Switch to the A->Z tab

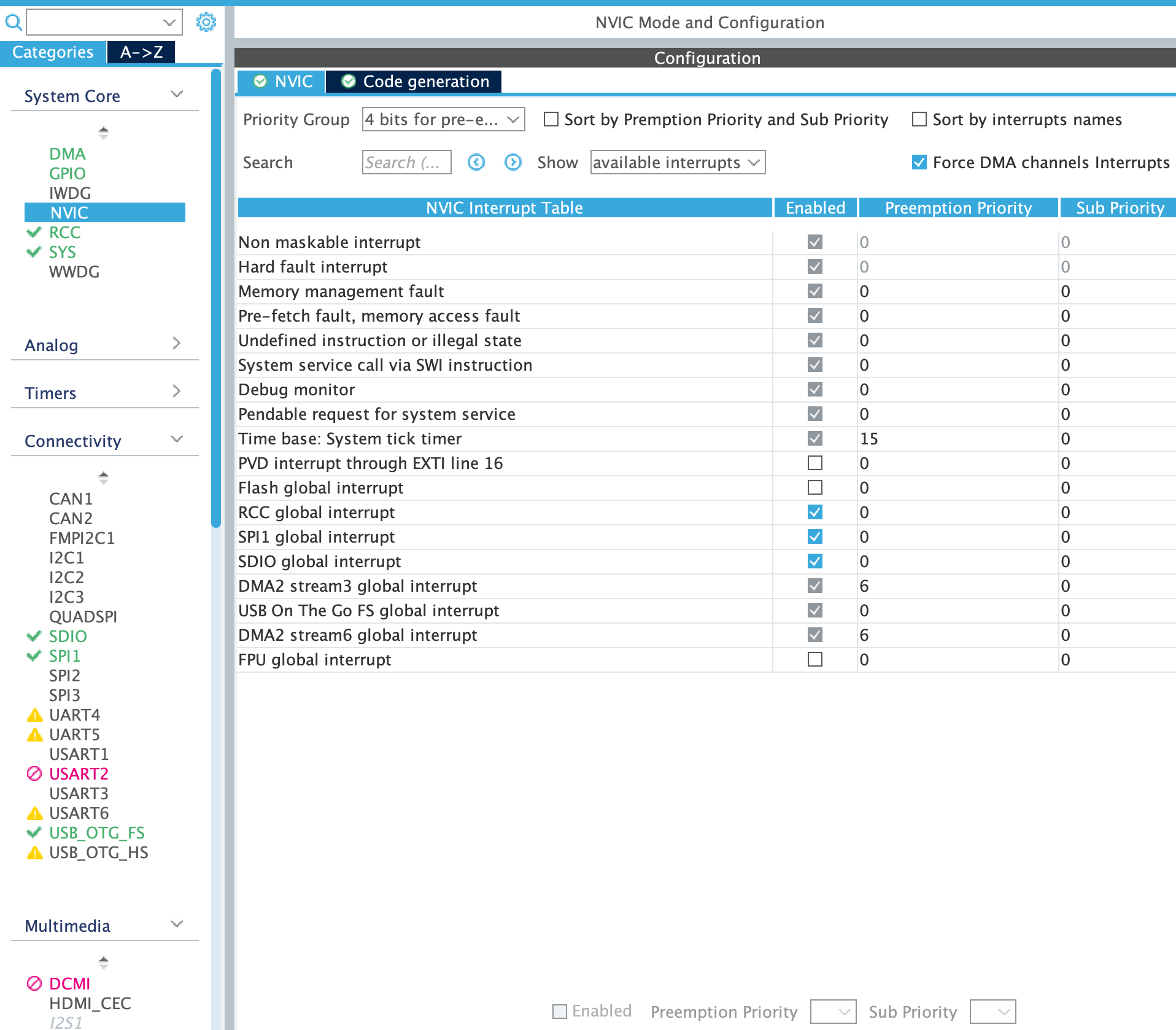141,52
